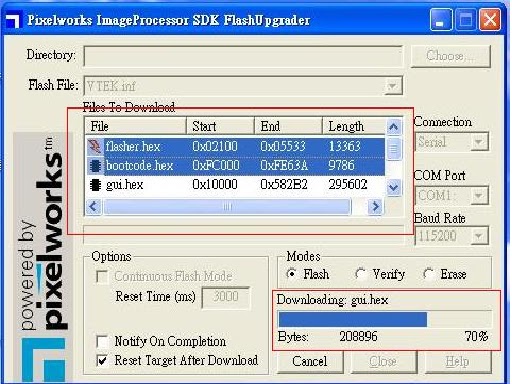This screenshot has width=512, height=384.
Task: Click the Reset Time input field
Action: click(x=226, y=297)
